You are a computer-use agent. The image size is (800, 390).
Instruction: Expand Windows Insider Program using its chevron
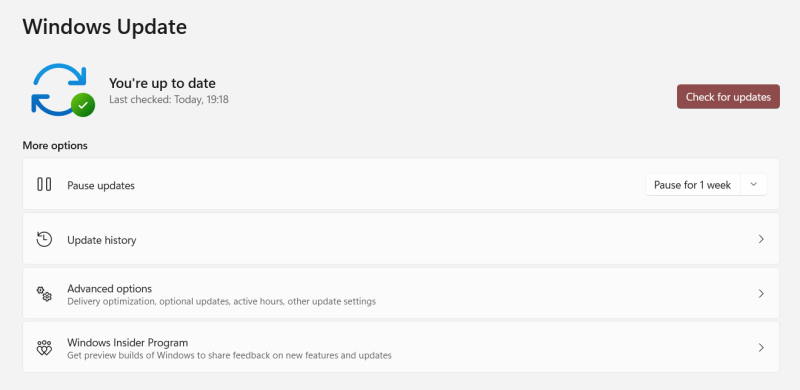(761, 348)
